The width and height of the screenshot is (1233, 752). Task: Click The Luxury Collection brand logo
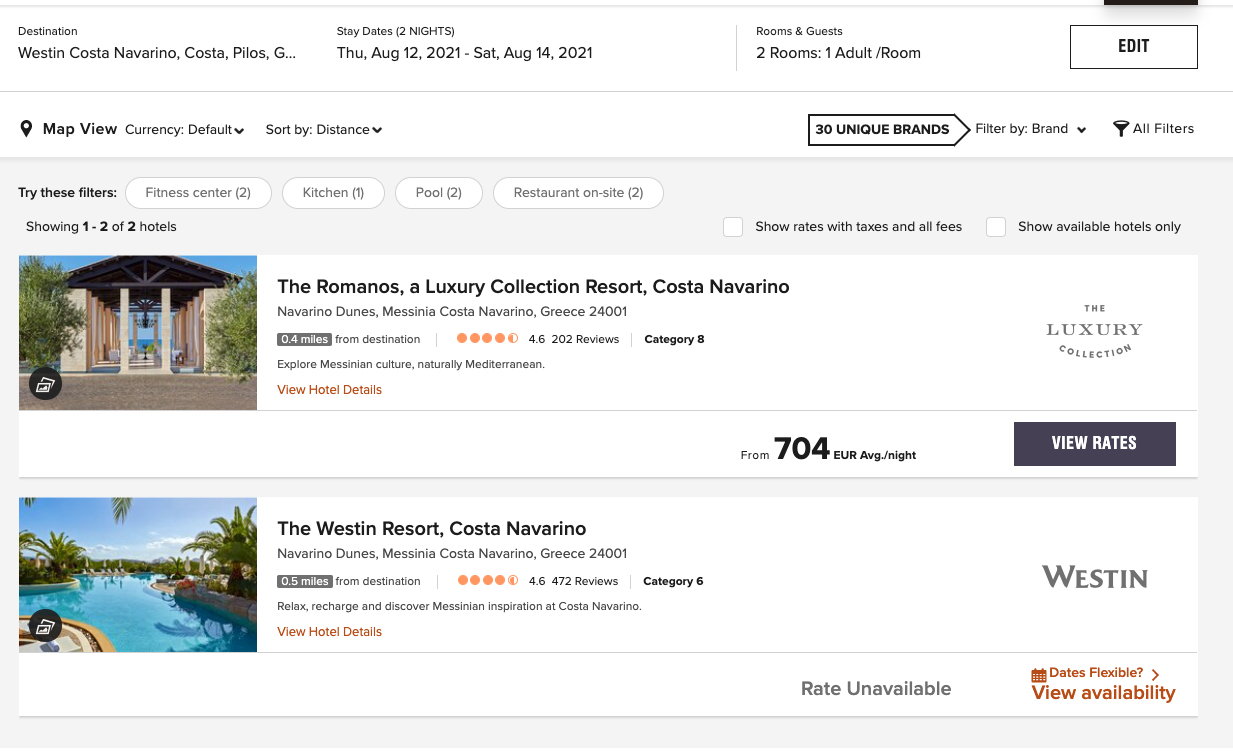coord(1094,331)
